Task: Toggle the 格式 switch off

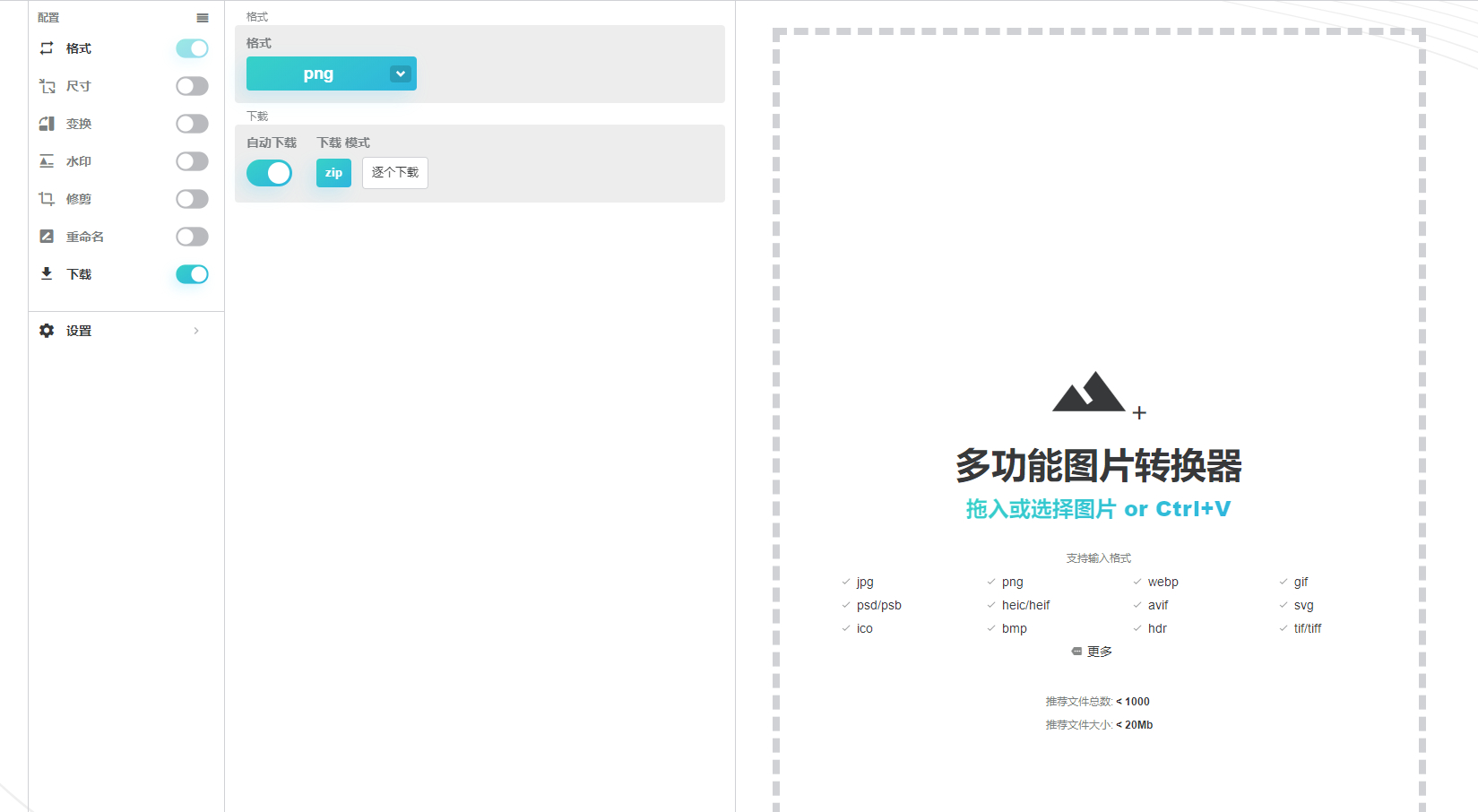Action: coord(192,48)
